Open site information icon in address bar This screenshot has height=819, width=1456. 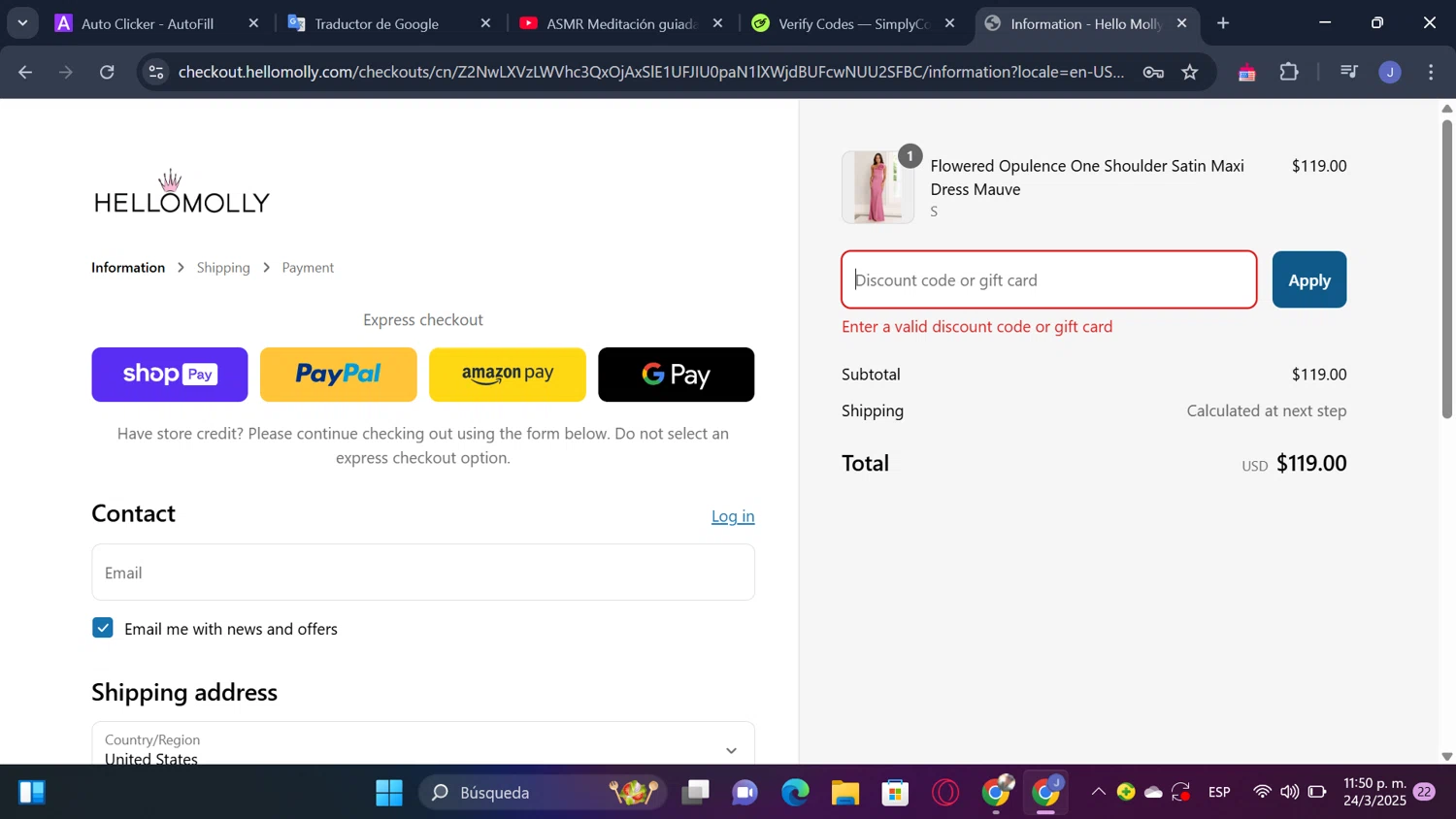pos(157,72)
